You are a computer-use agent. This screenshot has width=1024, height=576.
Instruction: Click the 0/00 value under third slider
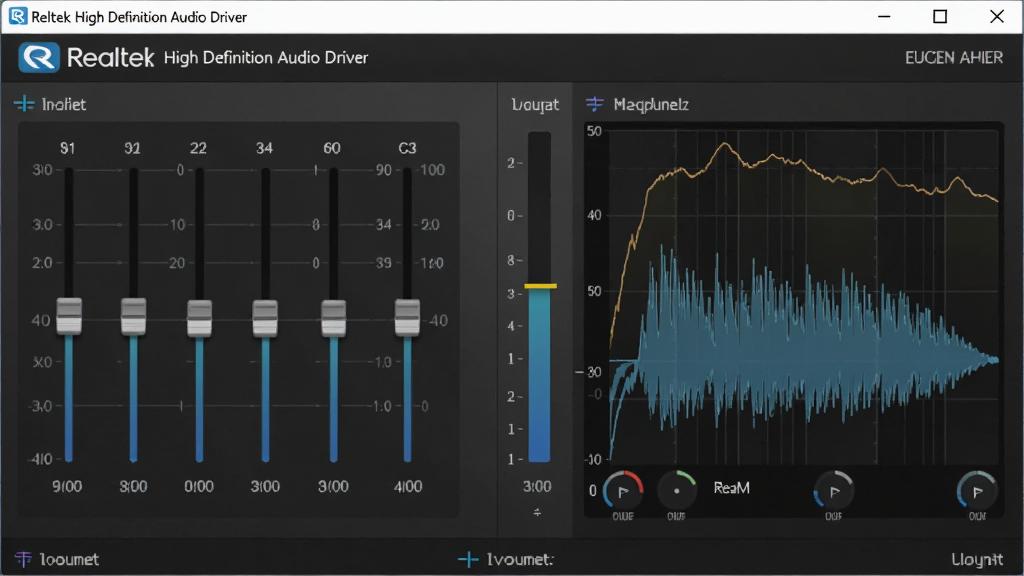199,486
